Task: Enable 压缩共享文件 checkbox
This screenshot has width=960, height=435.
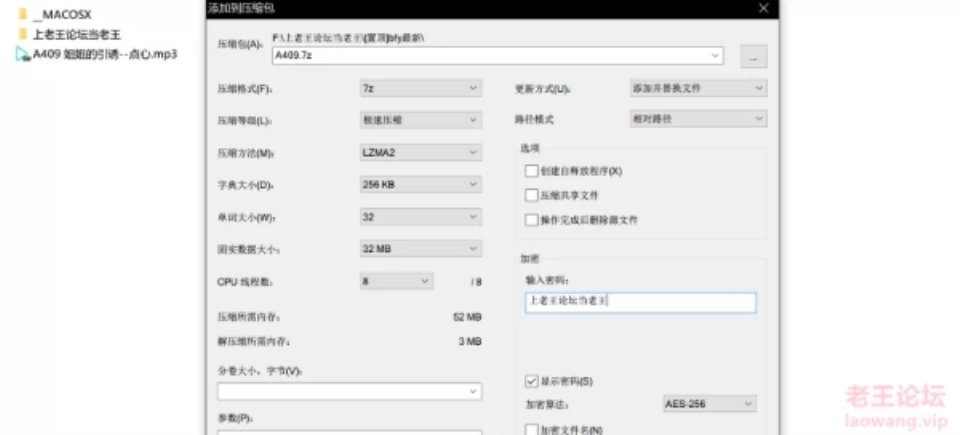Action: 531,195
